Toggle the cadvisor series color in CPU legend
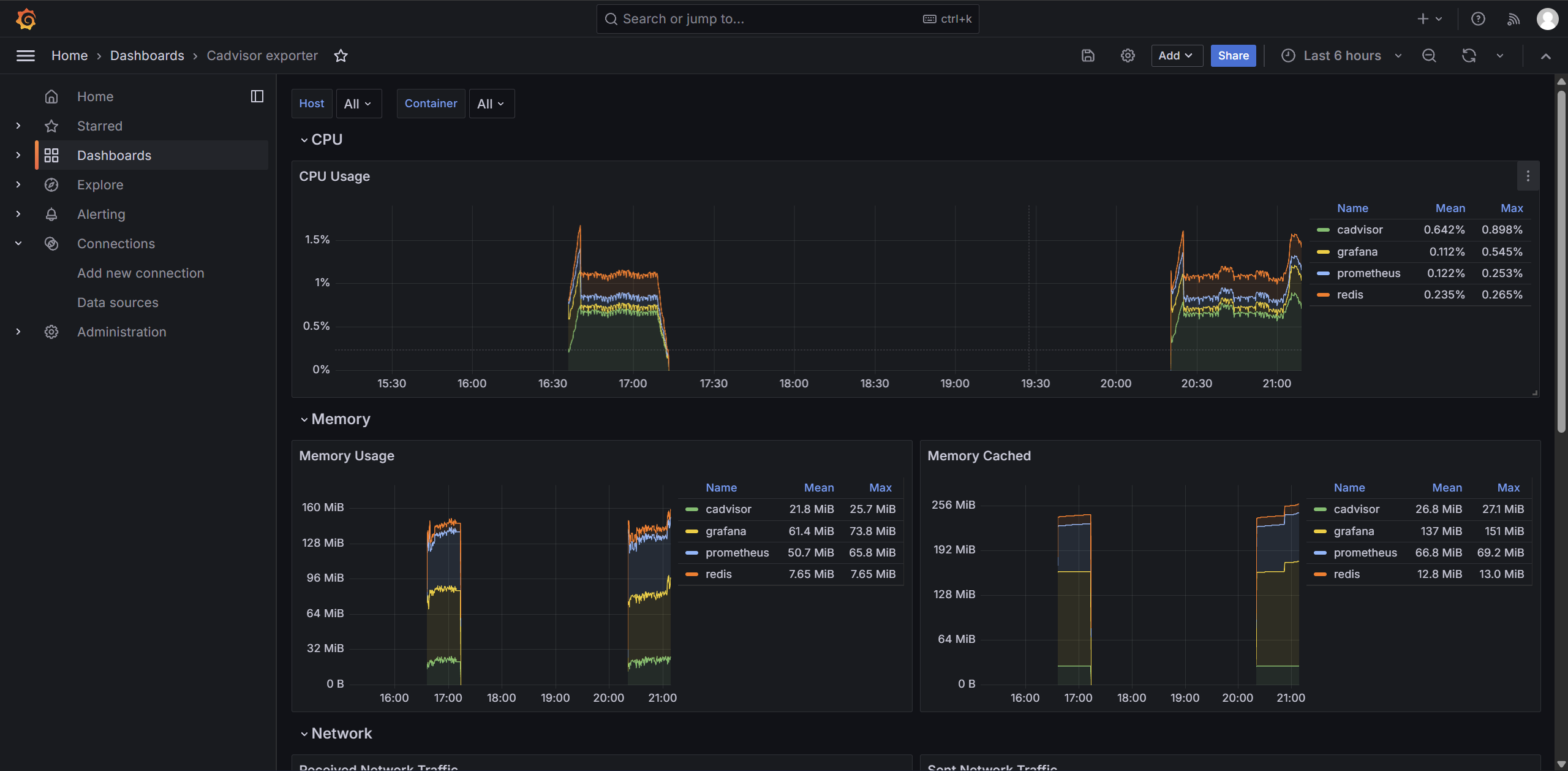This screenshot has width=1568, height=771. tap(1323, 230)
